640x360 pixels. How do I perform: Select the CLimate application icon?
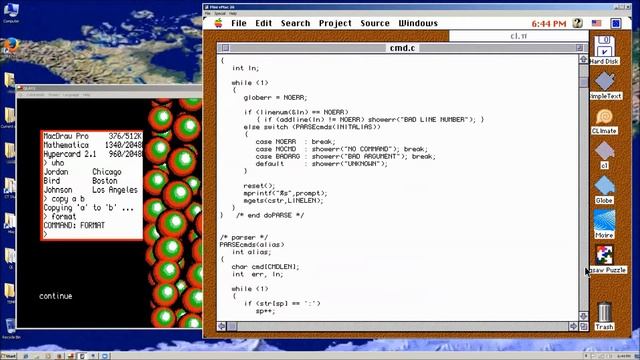(x=604, y=120)
